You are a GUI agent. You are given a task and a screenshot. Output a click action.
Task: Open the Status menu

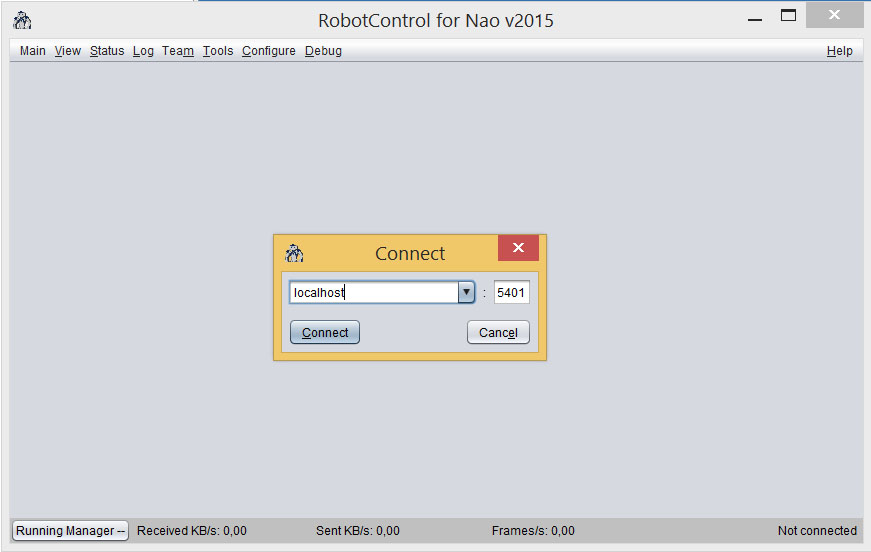click(x=107, y=51)
